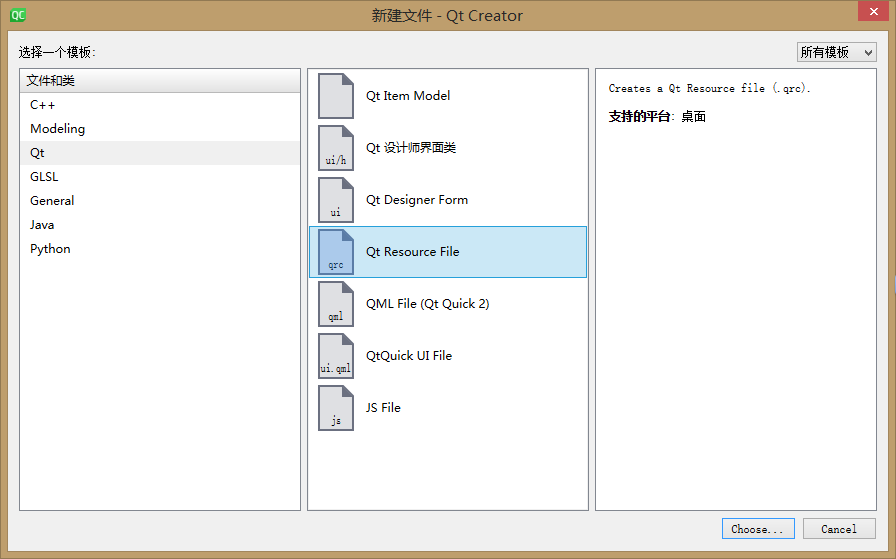896x559 pixels.
Task: Click the ui.qml QtQuick UI File icon
Action: [x=336, y=356]
